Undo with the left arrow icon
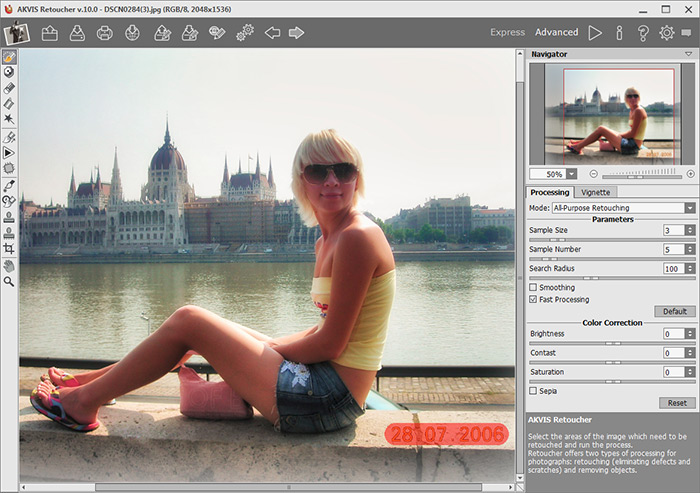 (x=272, y=33)
